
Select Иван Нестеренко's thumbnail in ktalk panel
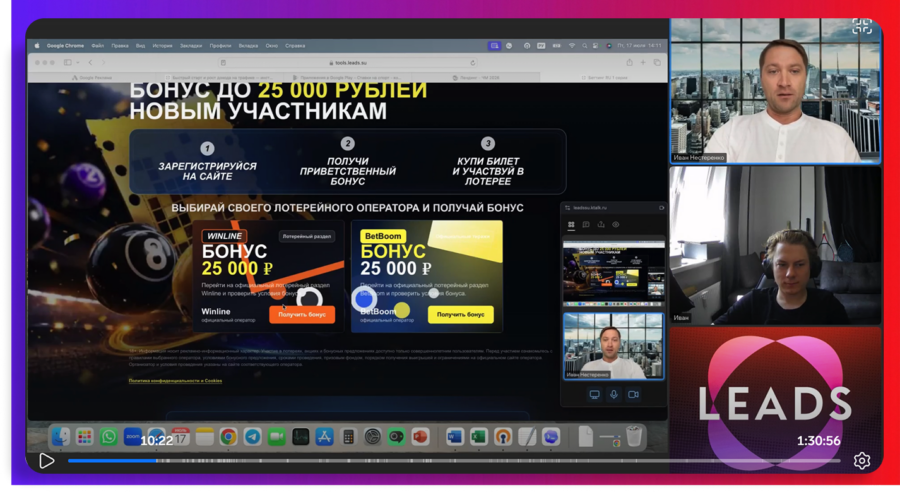point(614,346)
